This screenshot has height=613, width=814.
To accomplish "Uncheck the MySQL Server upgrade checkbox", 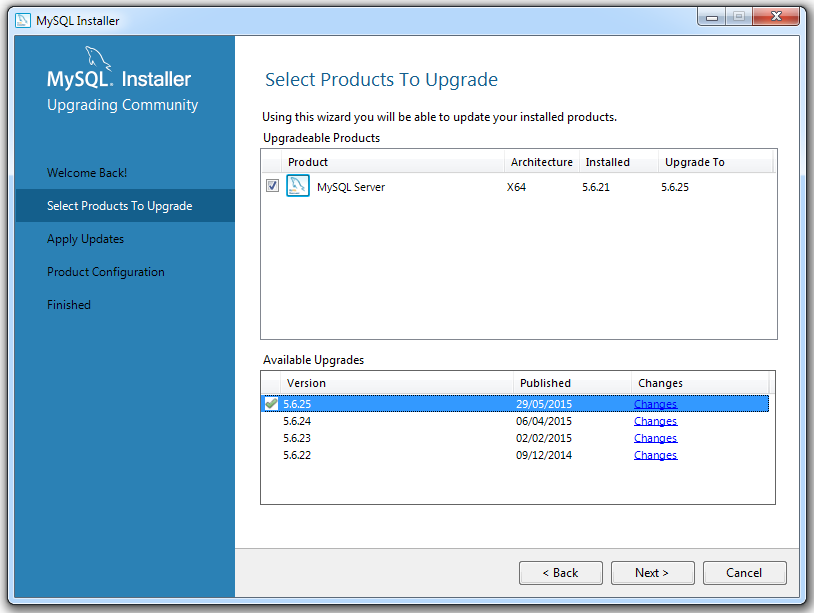I will point(272,186).
